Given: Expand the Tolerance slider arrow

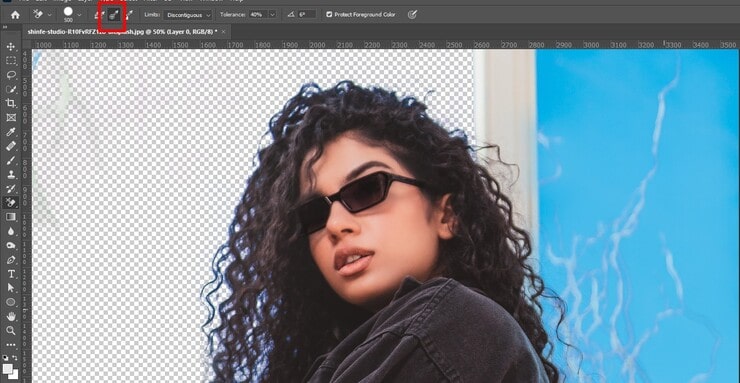Looking at the screenshot, I should [x=272, y=15].
